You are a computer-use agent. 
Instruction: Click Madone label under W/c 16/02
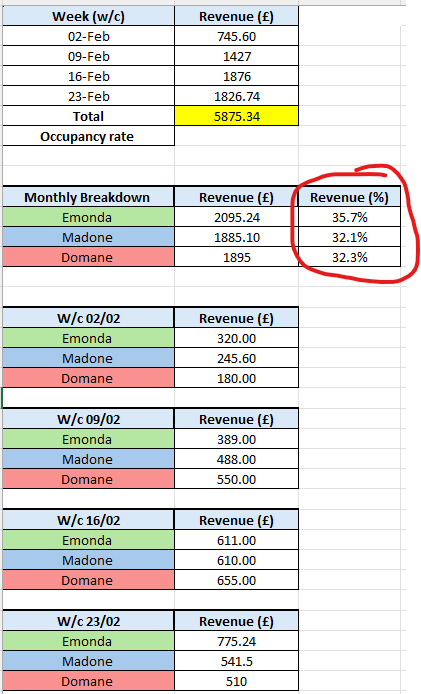click(88, 560)
